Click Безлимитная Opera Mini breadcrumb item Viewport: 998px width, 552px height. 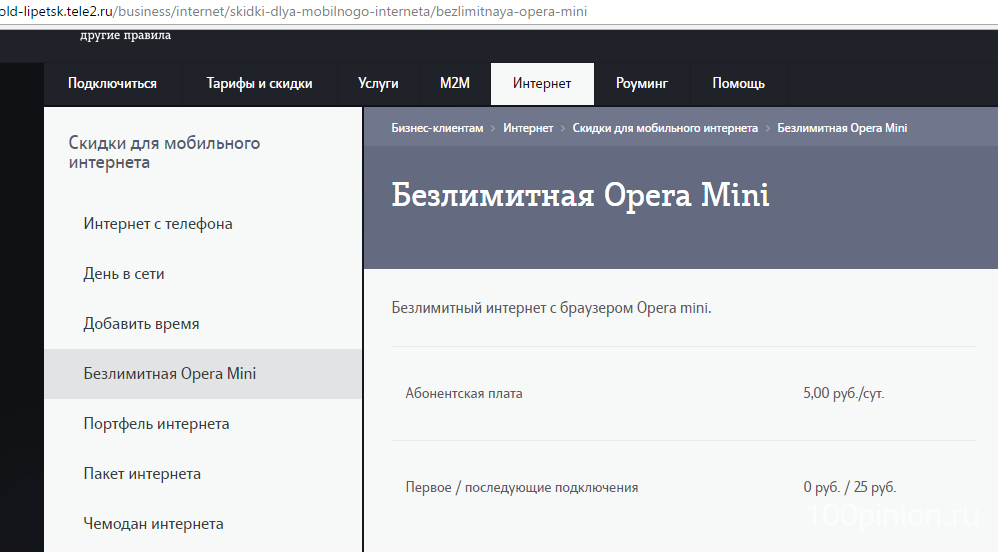(x=842, y=128)
